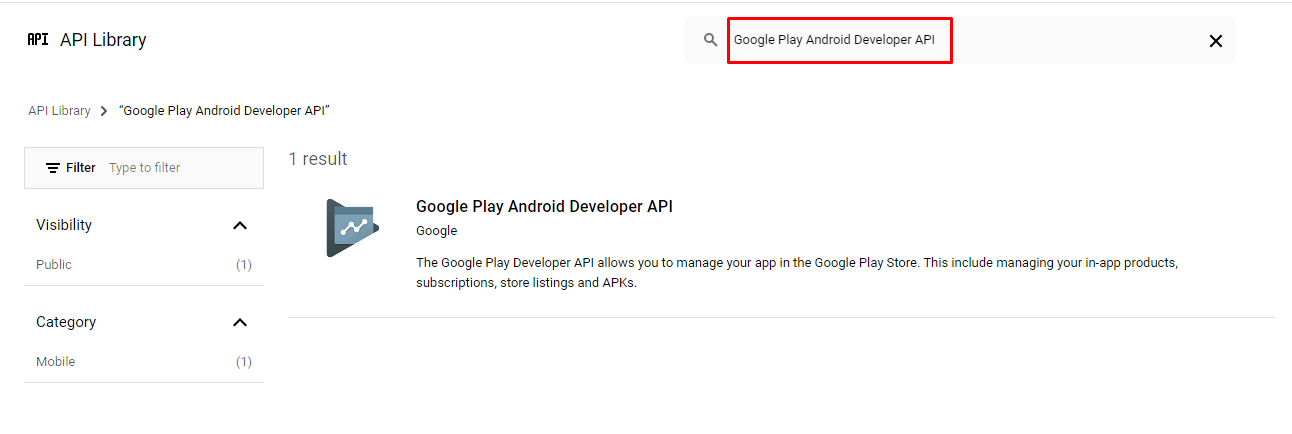Open the Google Play Android Developer API product icon
This screenshot has width=1292, height=434.
click(351, 228)
